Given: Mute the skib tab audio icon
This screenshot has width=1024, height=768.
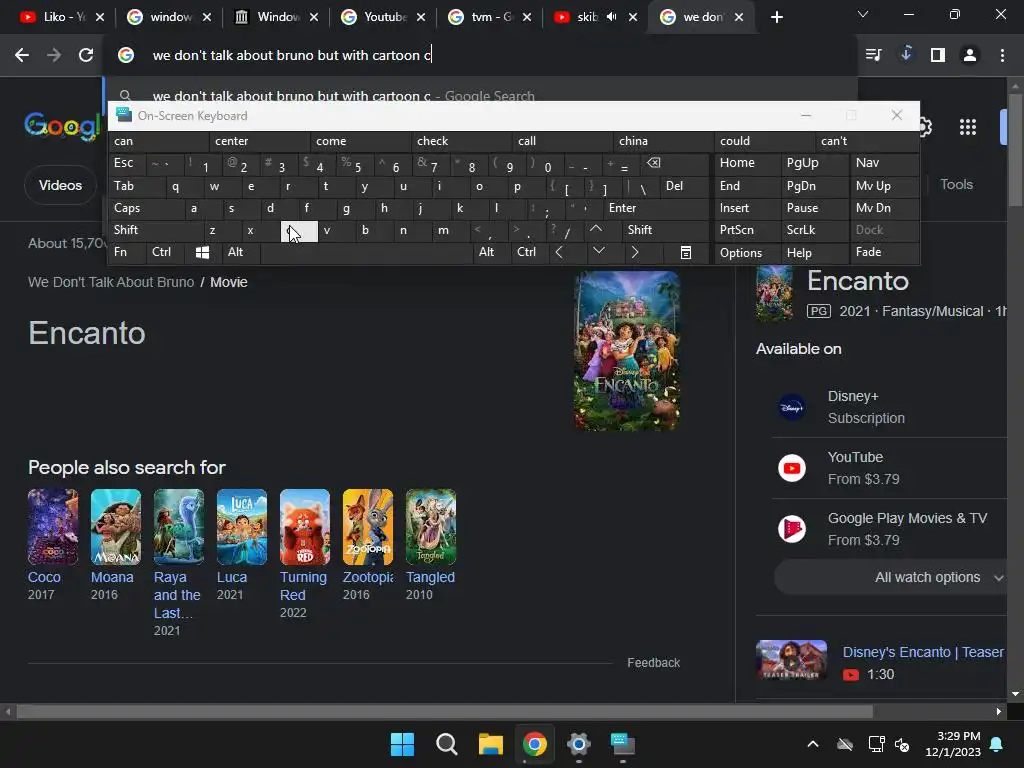Looking at the screenshot, I should coord(611,17).
